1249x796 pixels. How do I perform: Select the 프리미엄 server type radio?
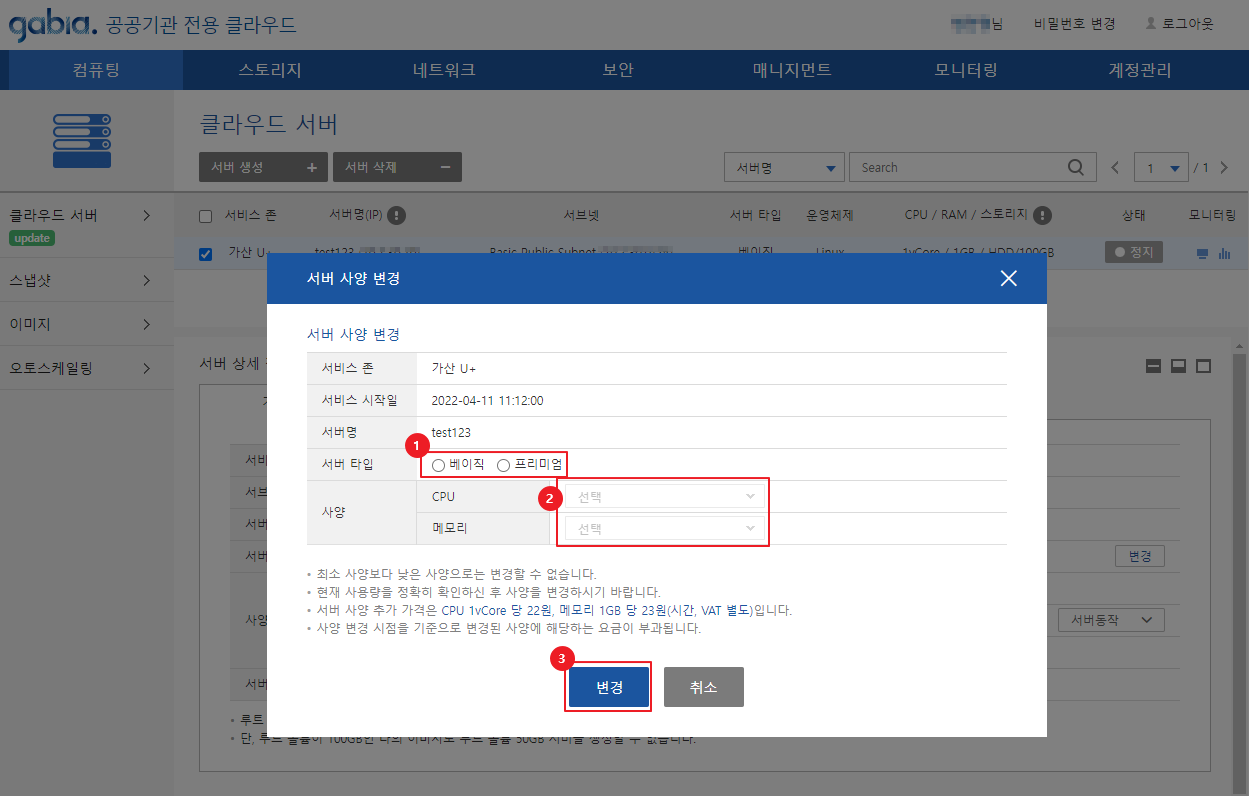tap(504, 465)
